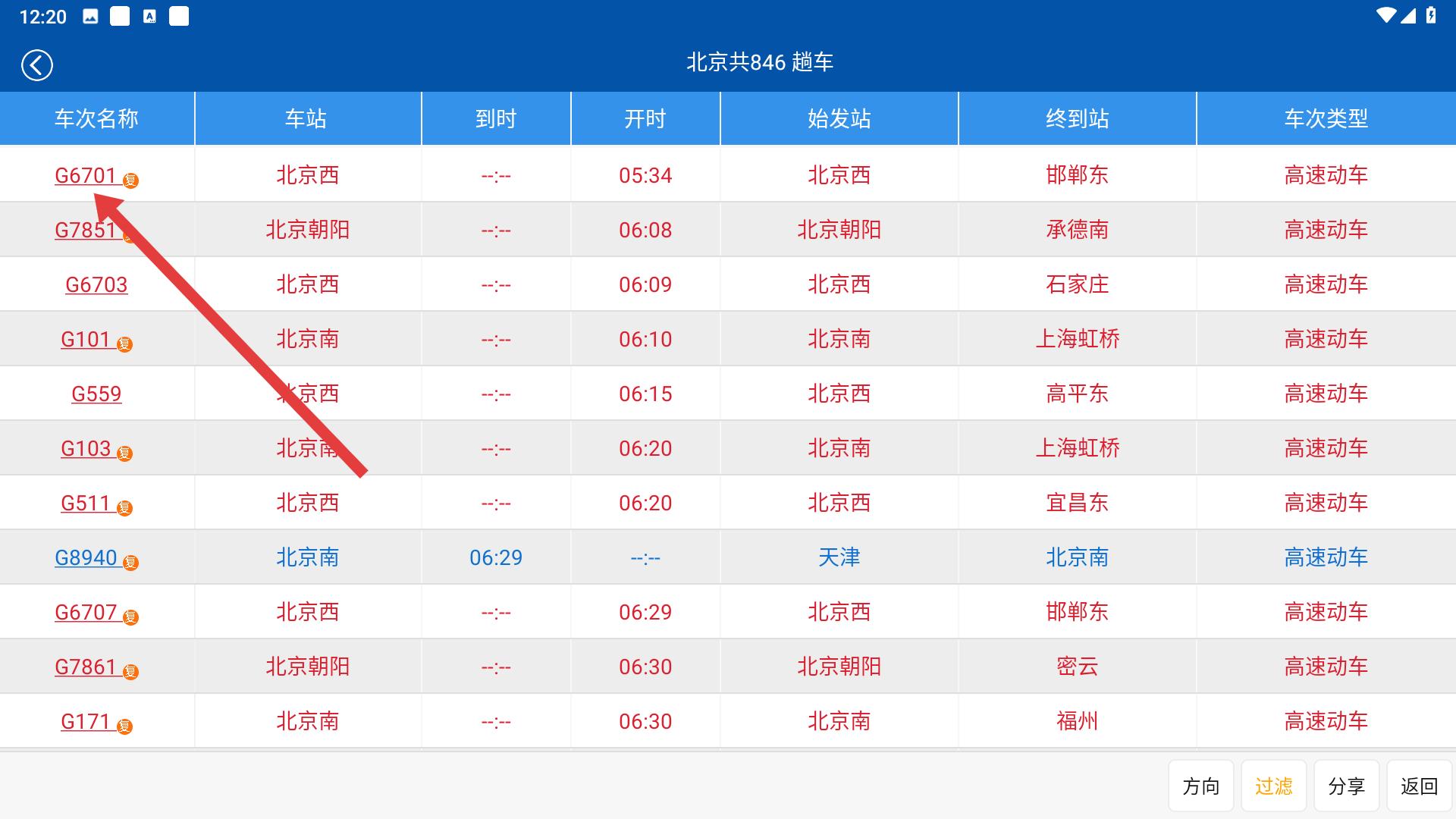Tap the back arrow icon
Image resolution: width=1456 pixels, height=819 pixels.
pos(36,65)
